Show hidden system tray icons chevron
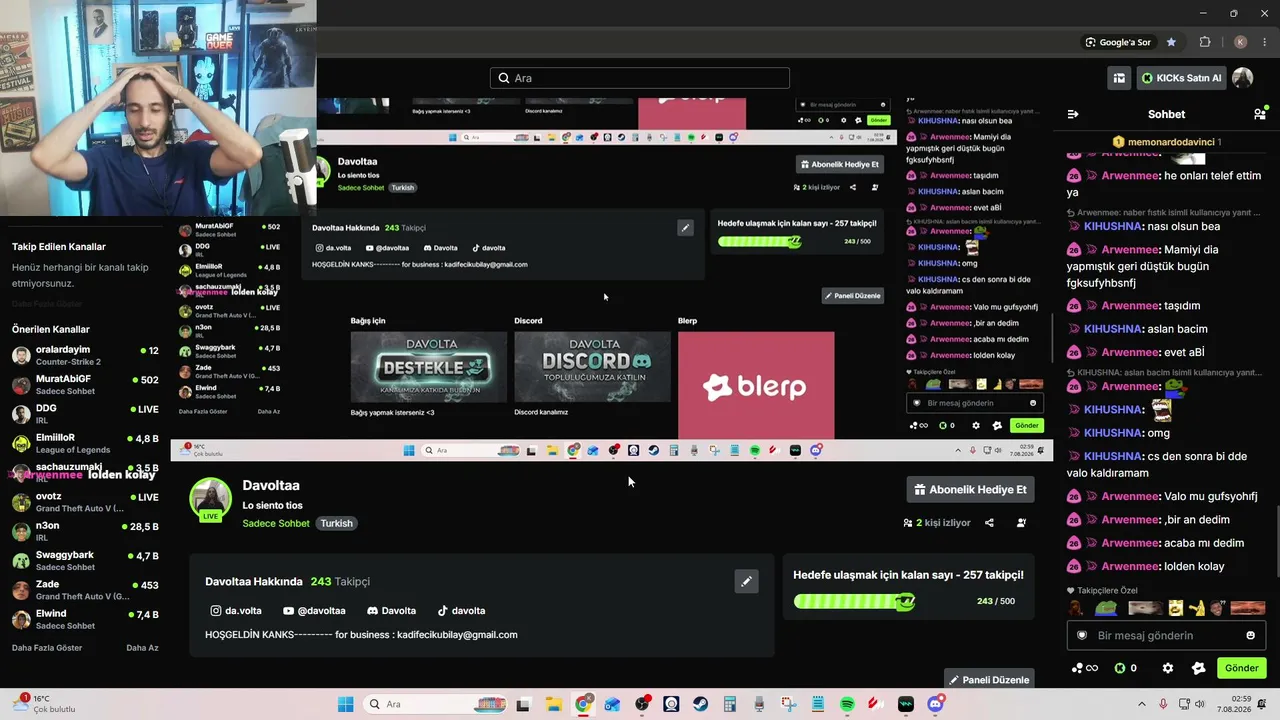The image size is (1280, 720). point(1141,704)
